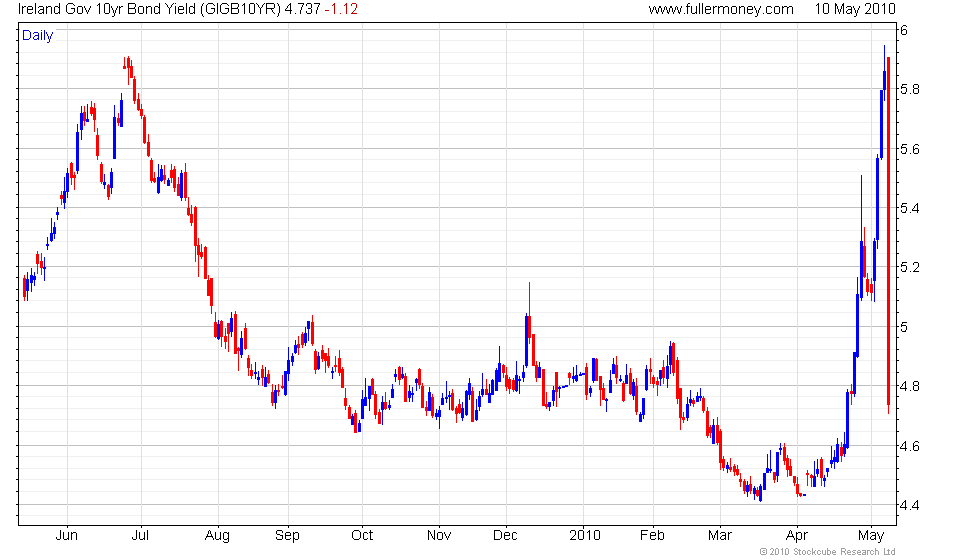Click the red change value -1.12
The image size is (980, 560).
click(341, 9)
